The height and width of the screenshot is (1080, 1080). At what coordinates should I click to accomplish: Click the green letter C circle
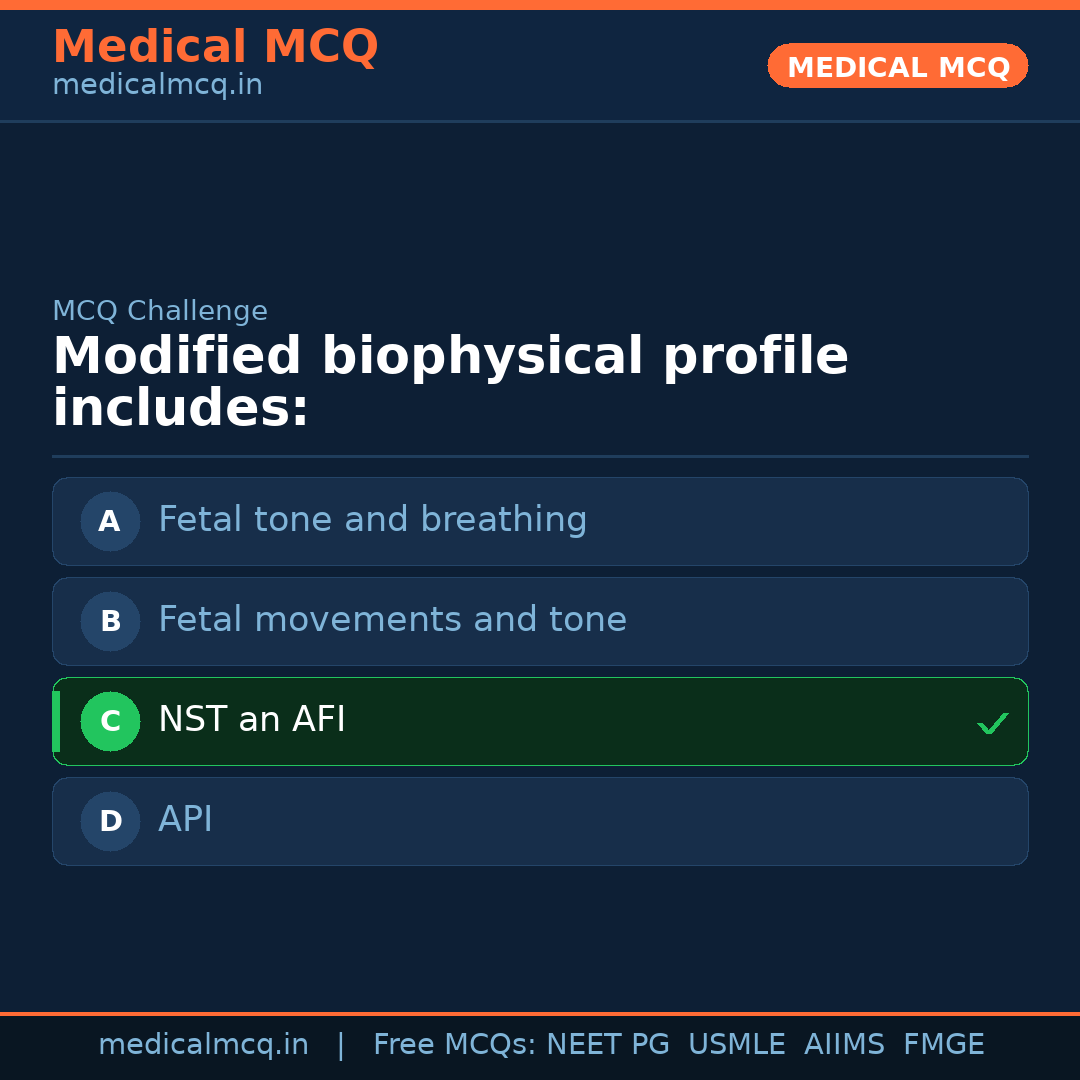click(x=110, y=721)
